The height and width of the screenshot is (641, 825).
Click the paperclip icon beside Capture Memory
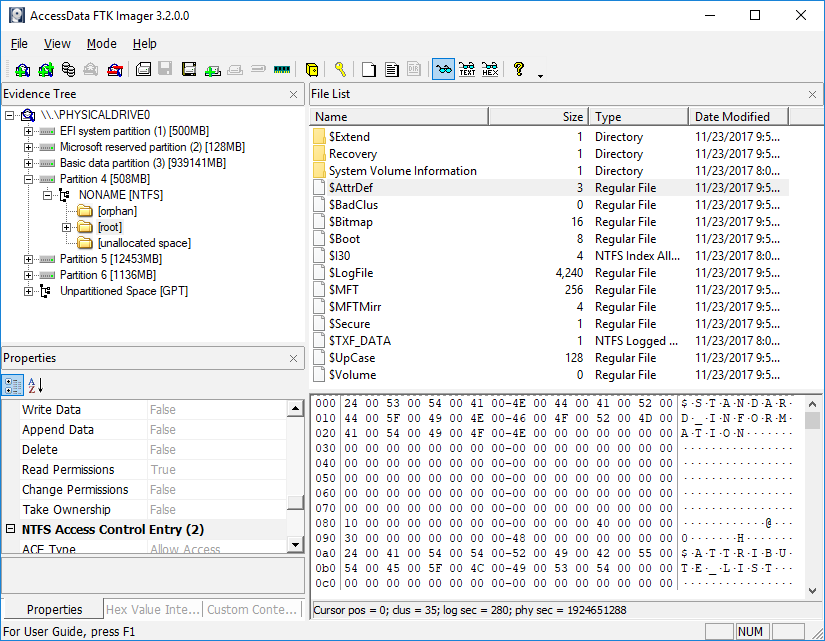coord(258,69)
